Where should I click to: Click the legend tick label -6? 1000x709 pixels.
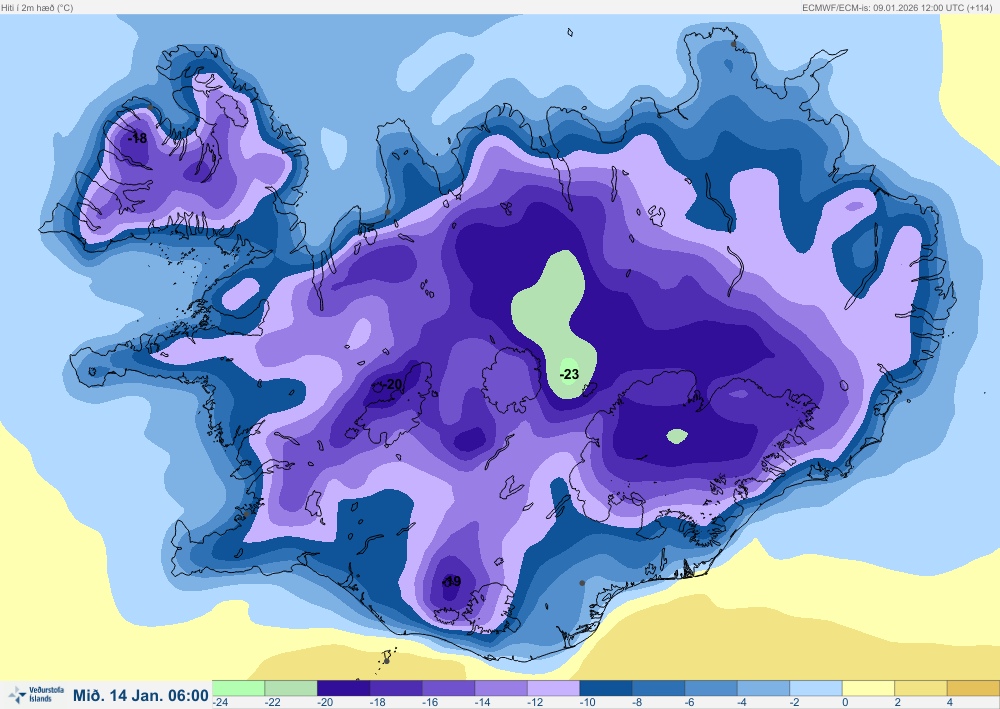coord(689,702)
